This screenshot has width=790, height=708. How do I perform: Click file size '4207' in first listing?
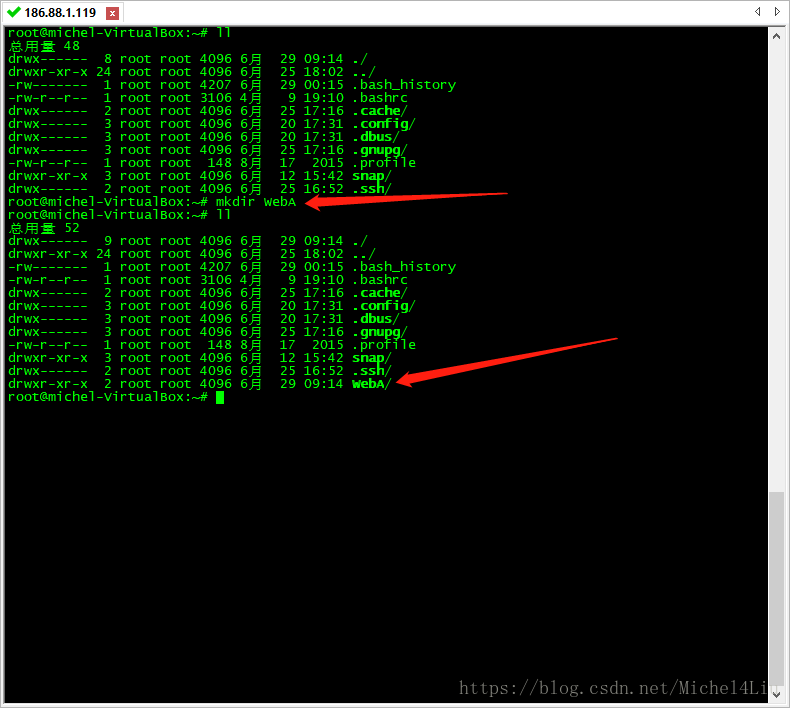point(216,85)
